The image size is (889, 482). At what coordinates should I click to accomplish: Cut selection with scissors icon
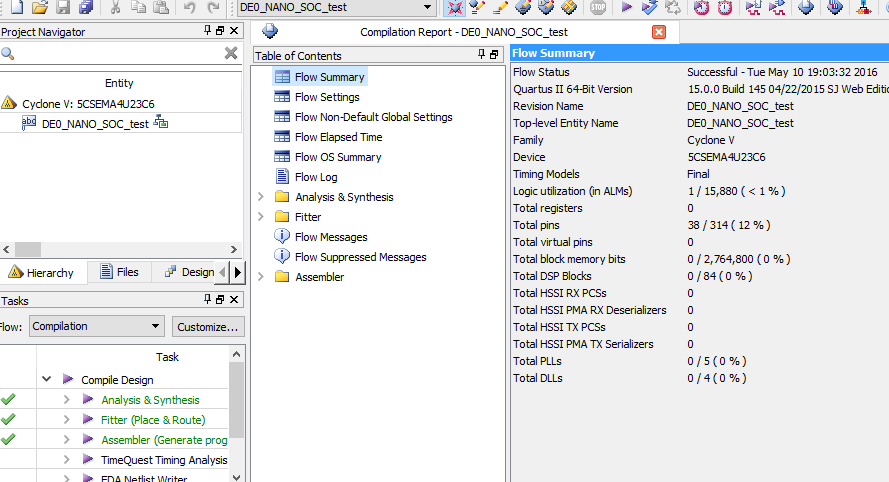[x=115, y=7]
